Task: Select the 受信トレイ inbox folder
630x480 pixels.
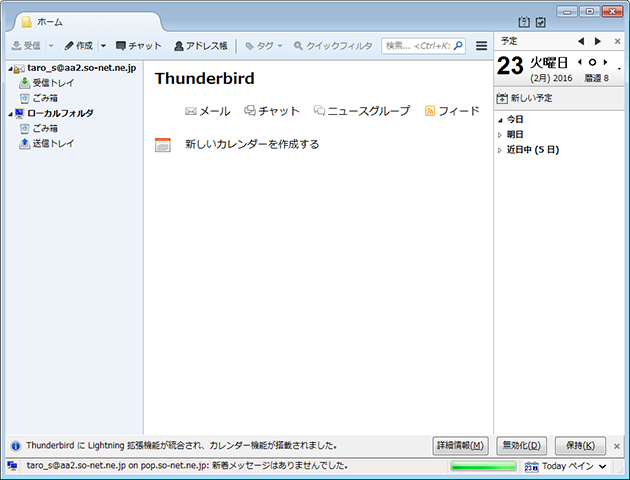Action: tap(53, 83)
